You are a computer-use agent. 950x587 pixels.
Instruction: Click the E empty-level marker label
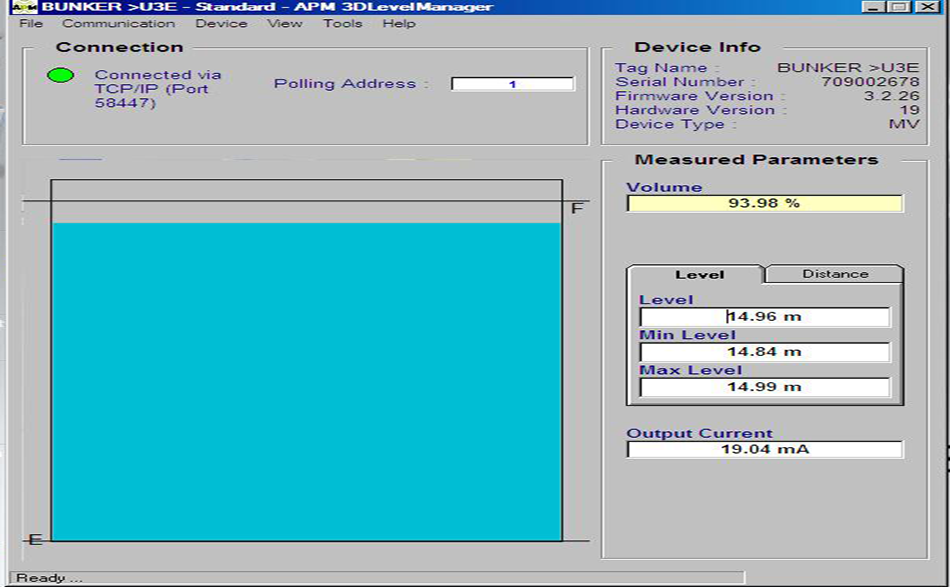coord(36,539)
